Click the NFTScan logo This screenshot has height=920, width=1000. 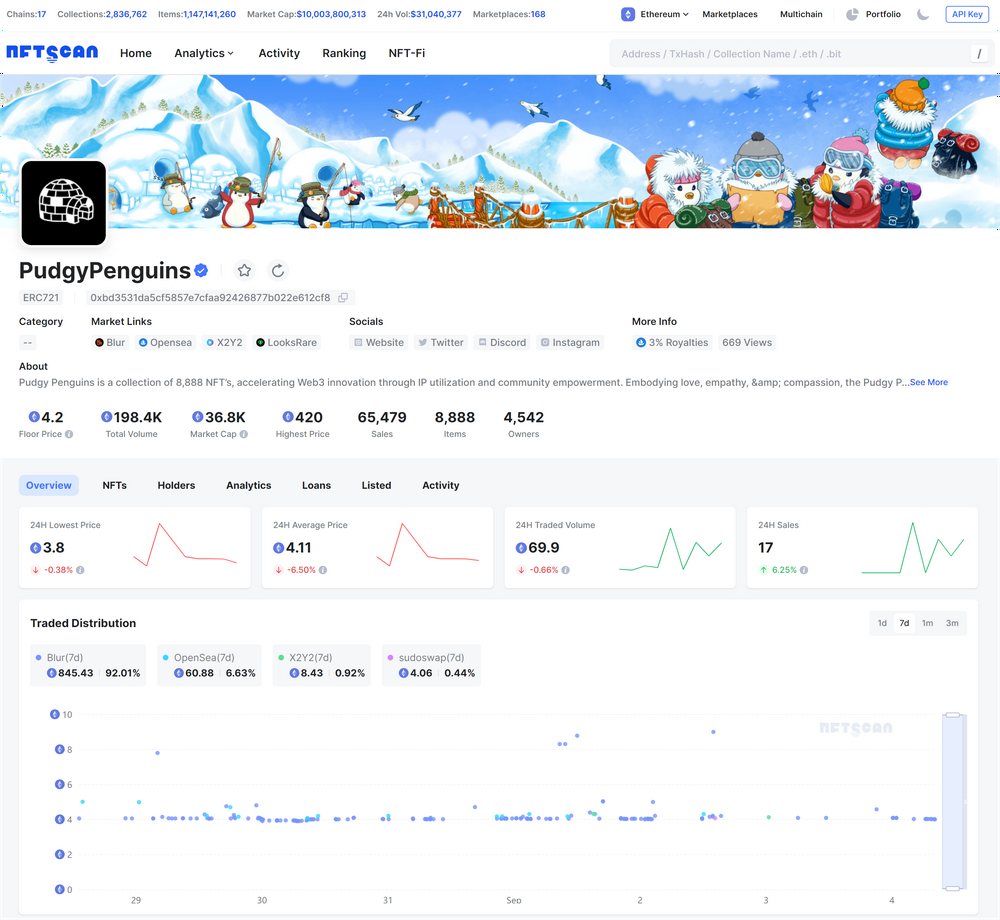coord(52,53)
